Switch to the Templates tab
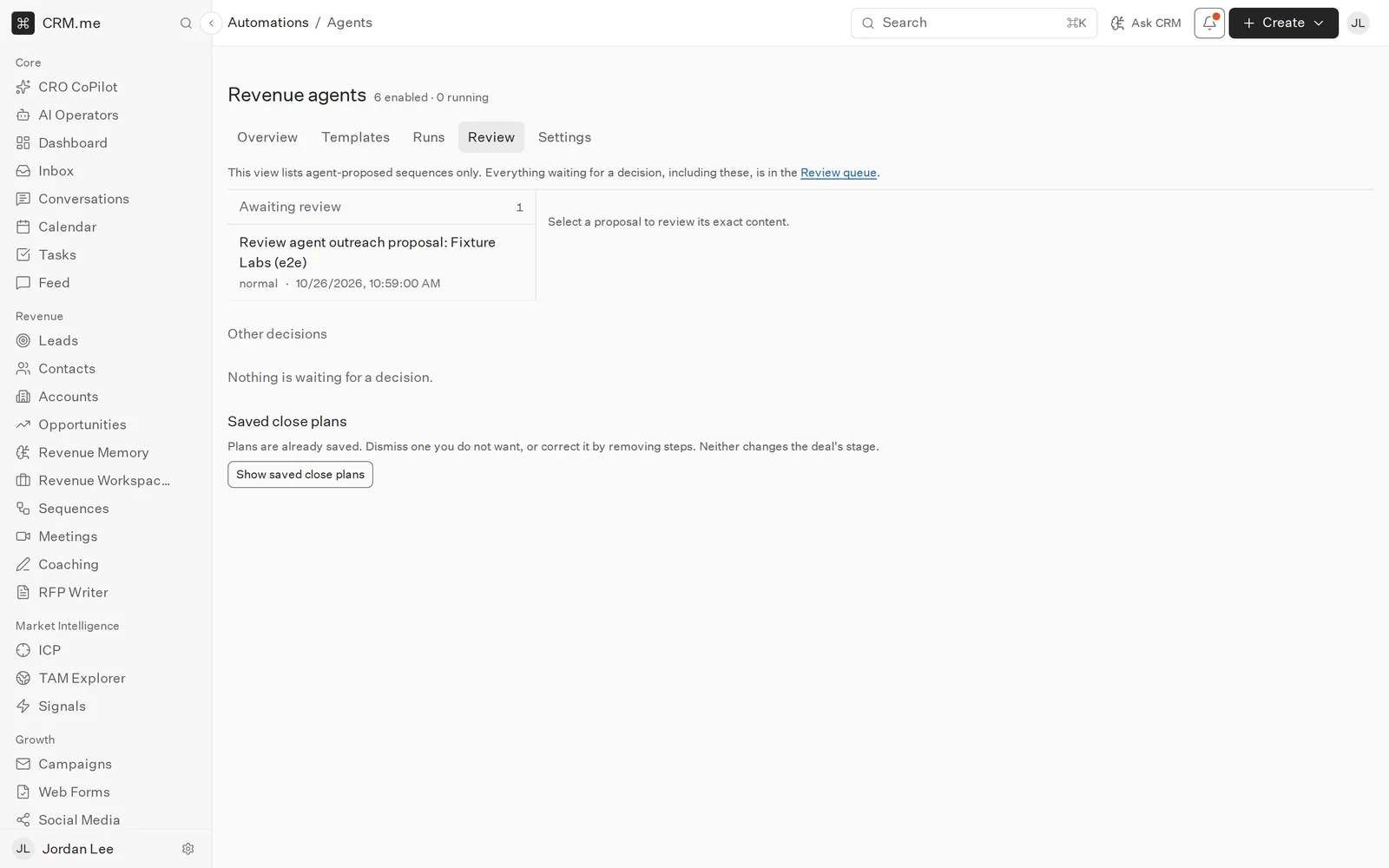Viewport: 1389px width, 868px height. [355, 137]
